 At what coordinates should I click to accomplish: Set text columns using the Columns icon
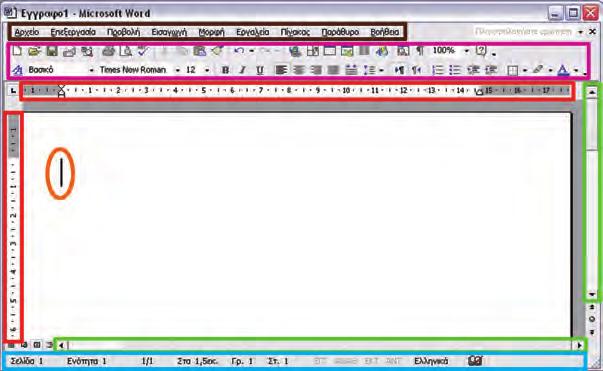point(364,51)
